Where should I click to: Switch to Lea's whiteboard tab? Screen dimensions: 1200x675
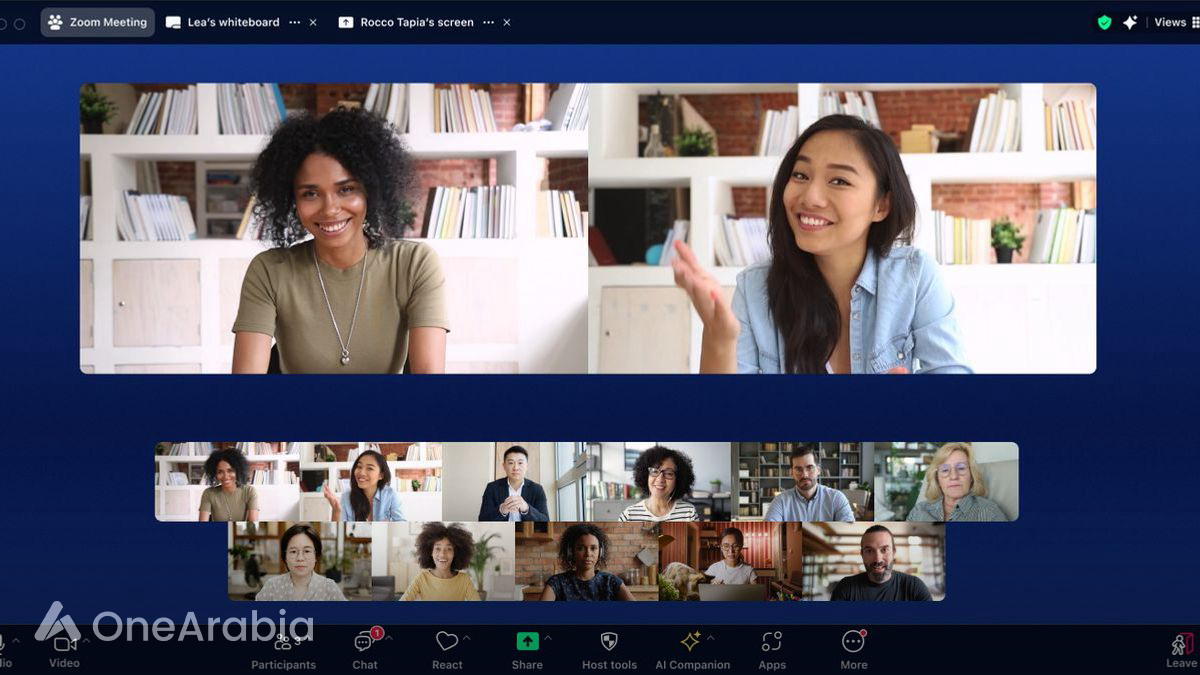coord(232,22)
